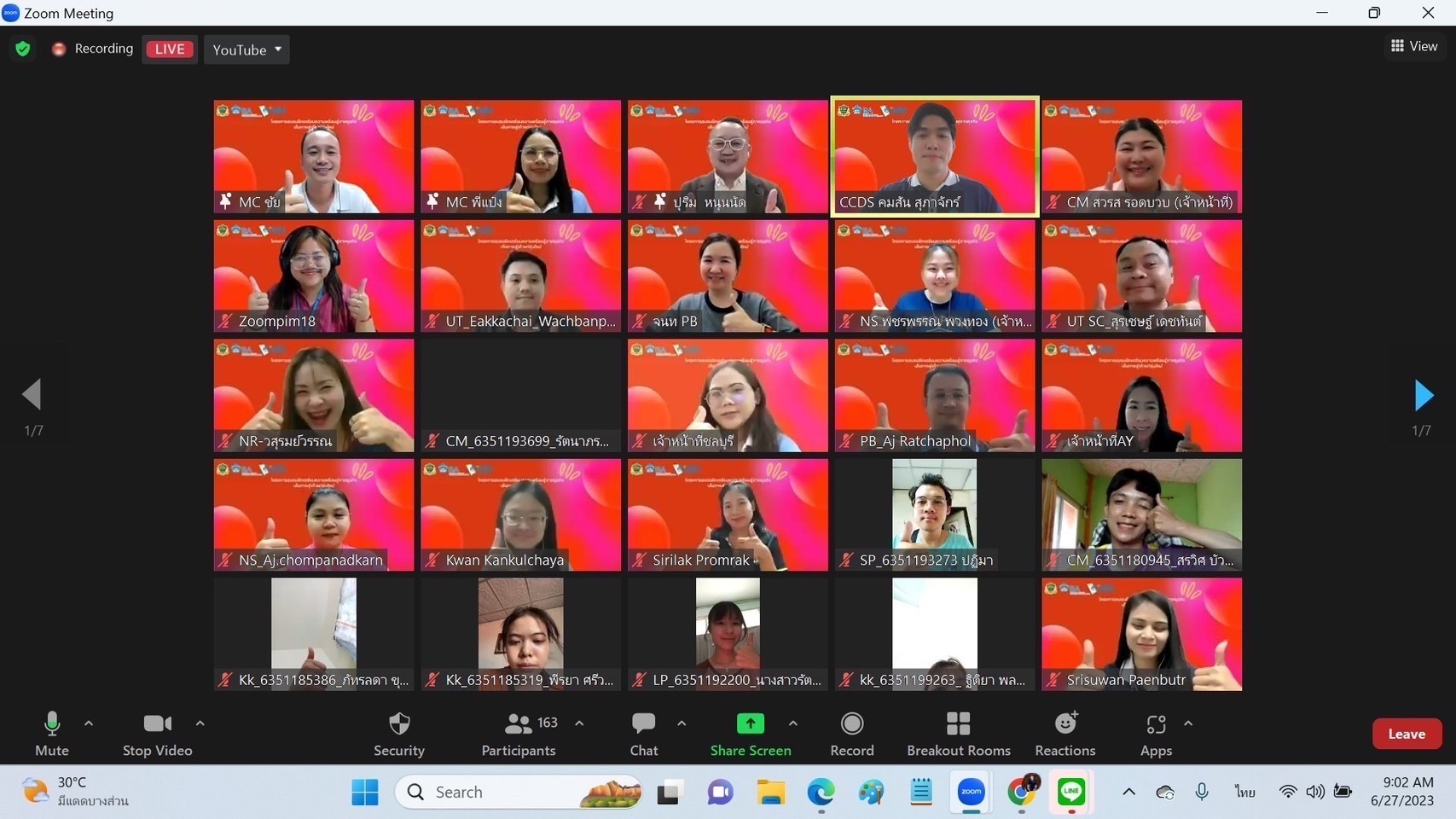Screen dimensions: 1456x819
Task: Leave the meeting
Action: pos(1407,734)
